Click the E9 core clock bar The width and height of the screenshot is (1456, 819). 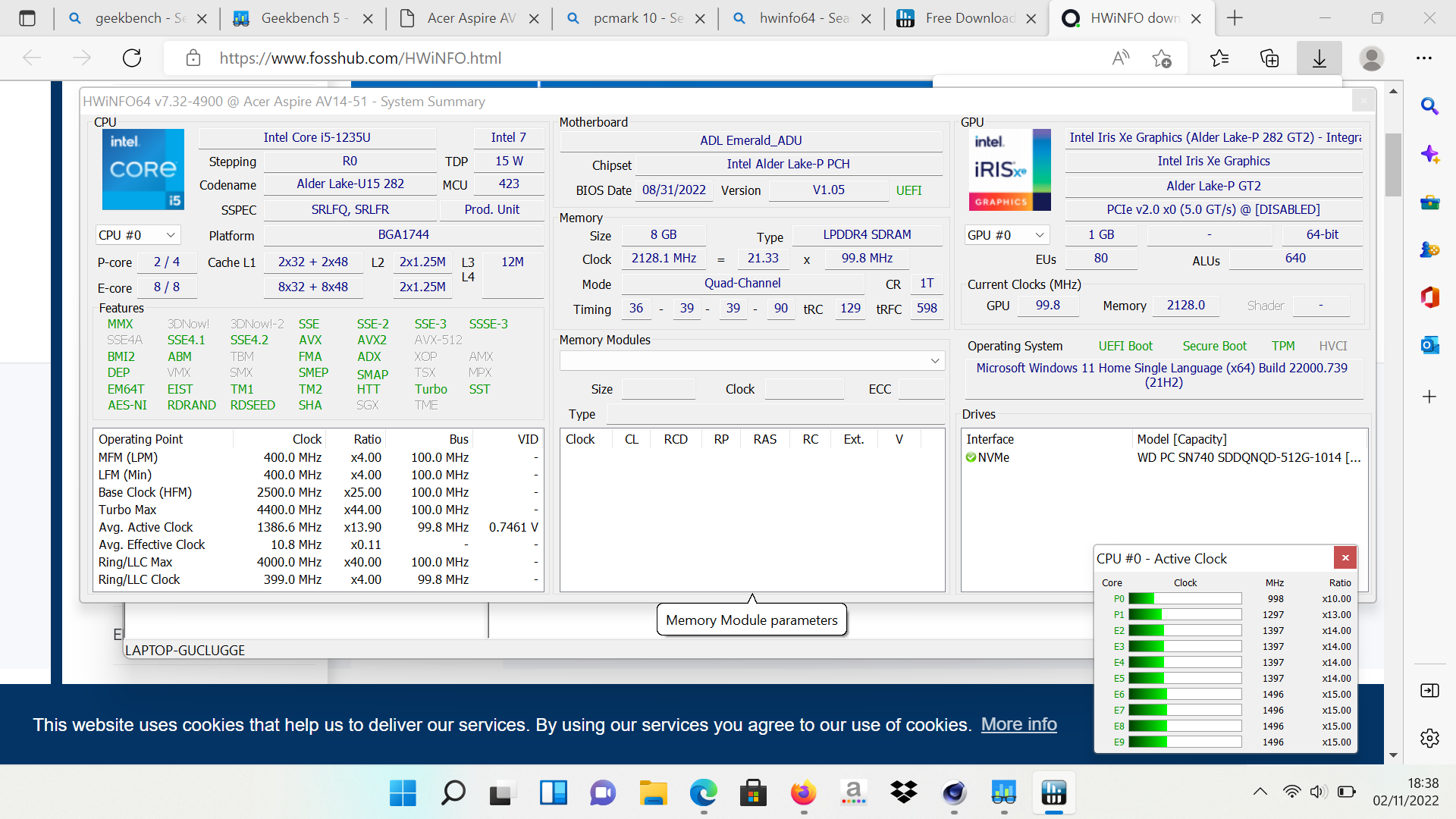pyautogui.click(x=1185, y=742)
